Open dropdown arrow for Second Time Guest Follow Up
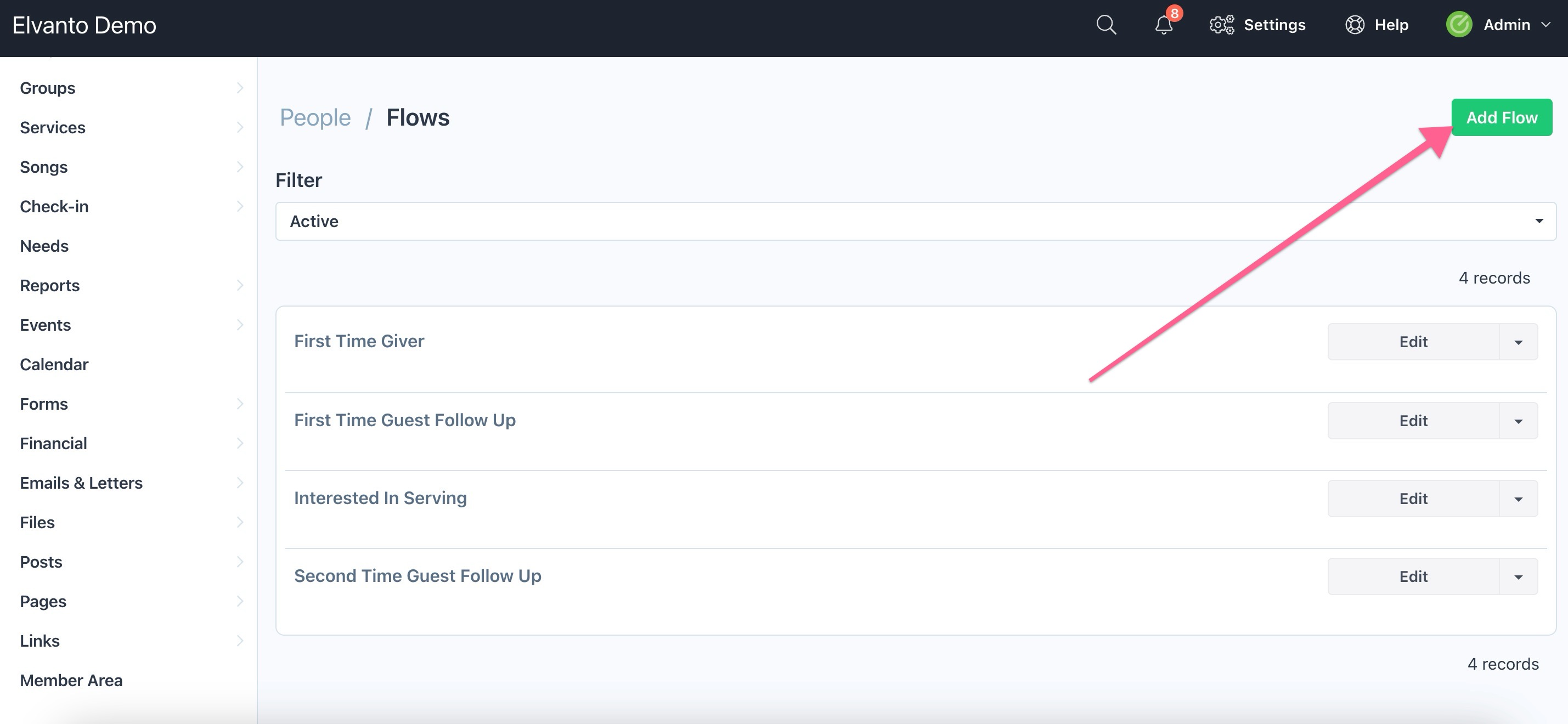The height and width of the screenshot is (724, 1568). pyautogui.click(x=1518, y=577)
